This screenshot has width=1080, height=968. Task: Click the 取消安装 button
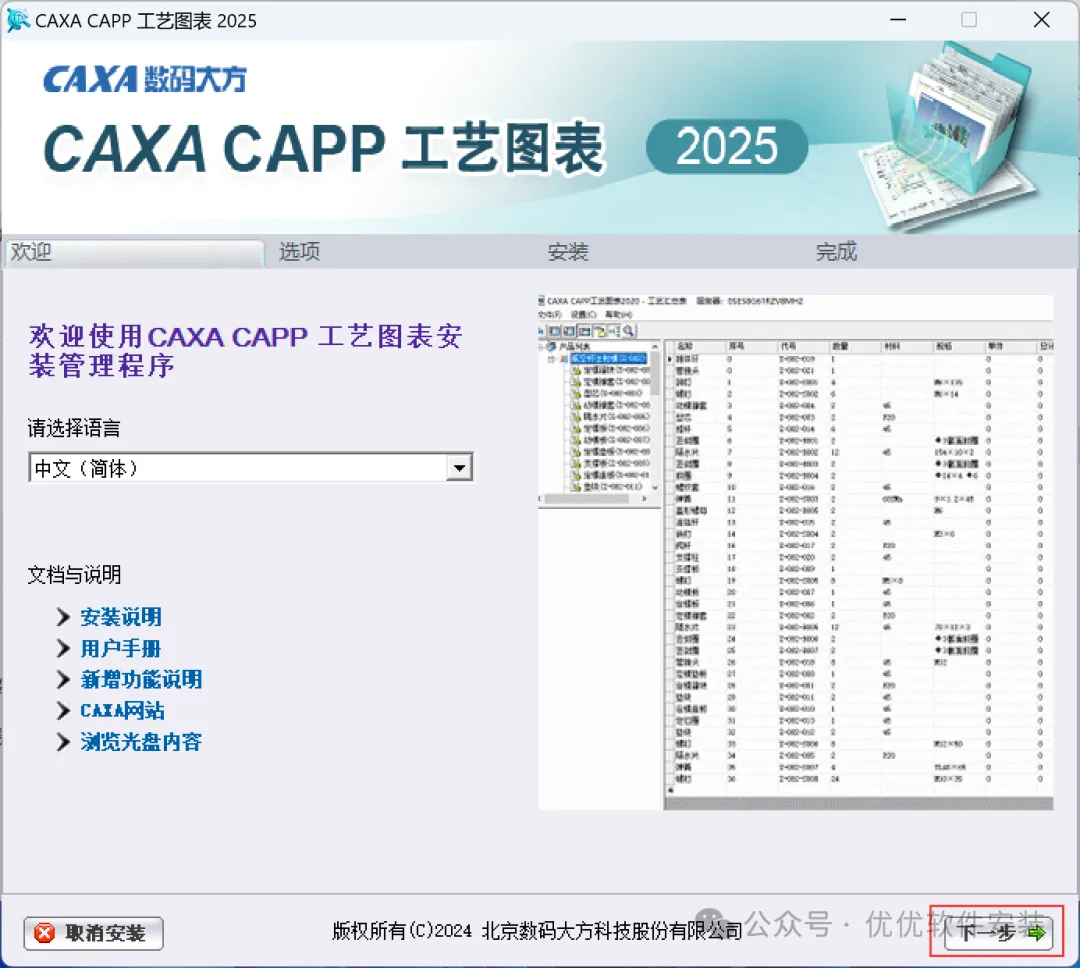[94, 933]
